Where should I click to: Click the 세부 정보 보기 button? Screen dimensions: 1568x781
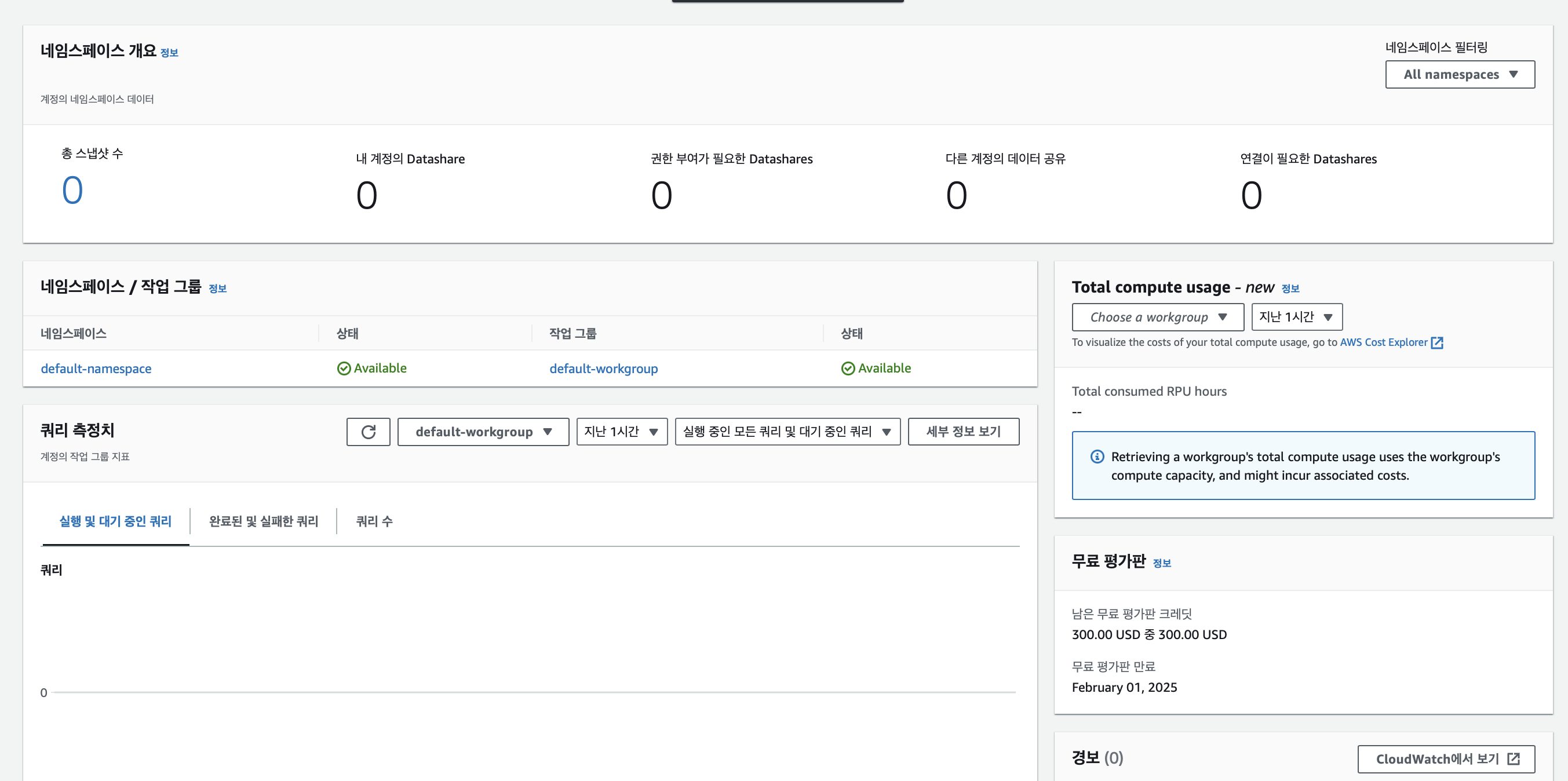(963, 432)
